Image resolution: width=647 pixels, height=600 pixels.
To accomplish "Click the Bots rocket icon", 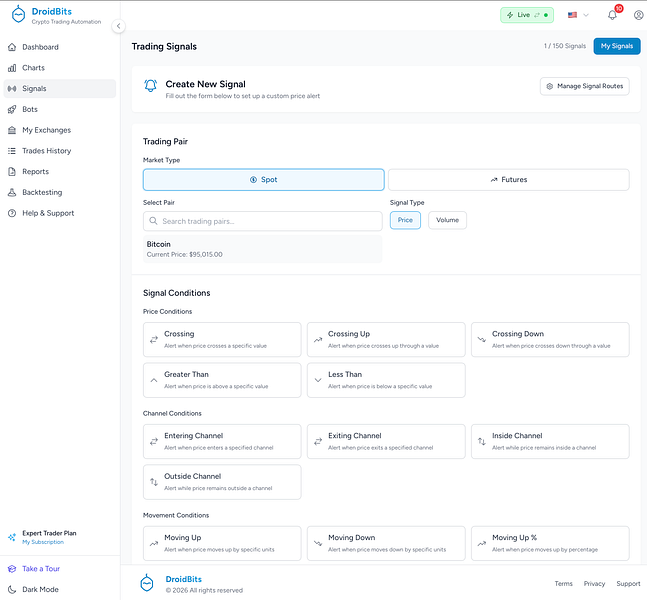I will point(12,109).
